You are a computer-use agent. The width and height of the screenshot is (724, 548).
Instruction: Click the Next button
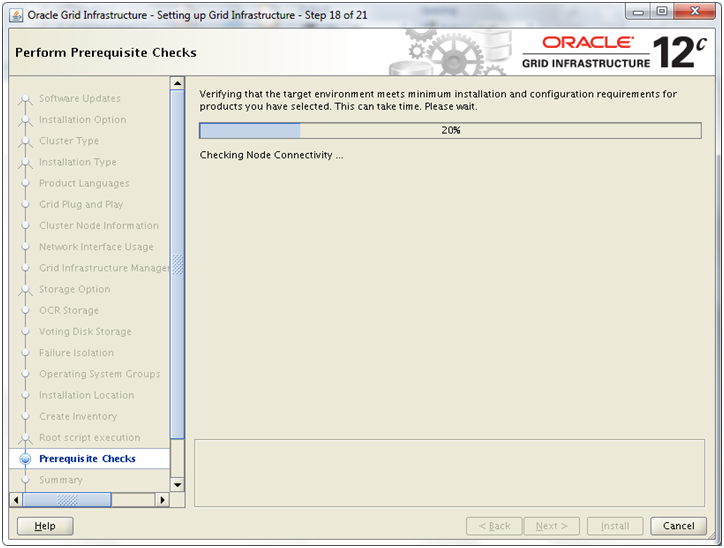tap(552, 526)
